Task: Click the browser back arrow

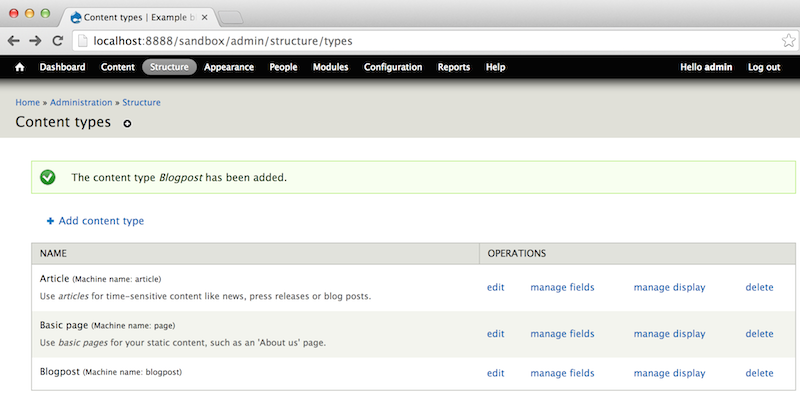Action: (x=14, y=41)
